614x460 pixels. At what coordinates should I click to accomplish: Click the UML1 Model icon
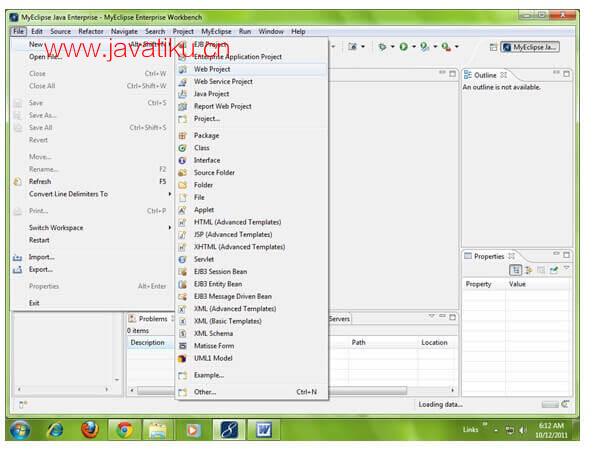pos(182,358)
